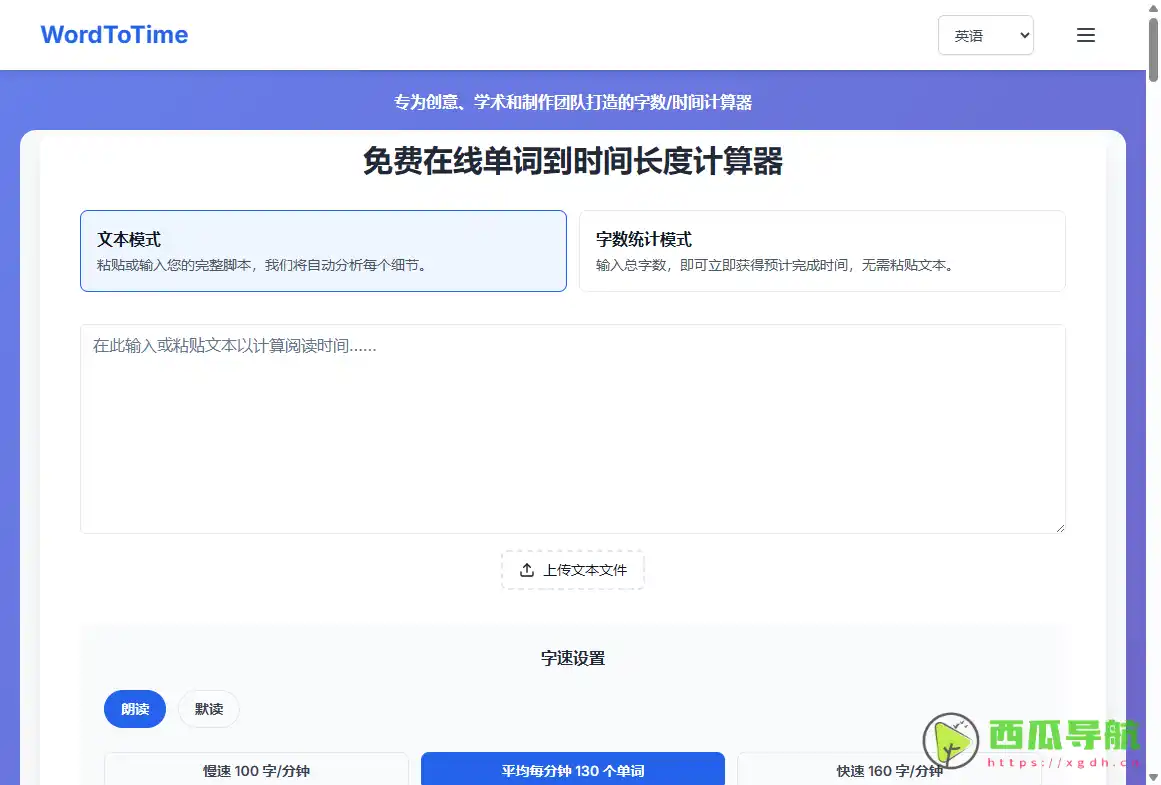Click the textarea resize handle icon
Screen dimensions: 1161x785
pos(1058,527)
